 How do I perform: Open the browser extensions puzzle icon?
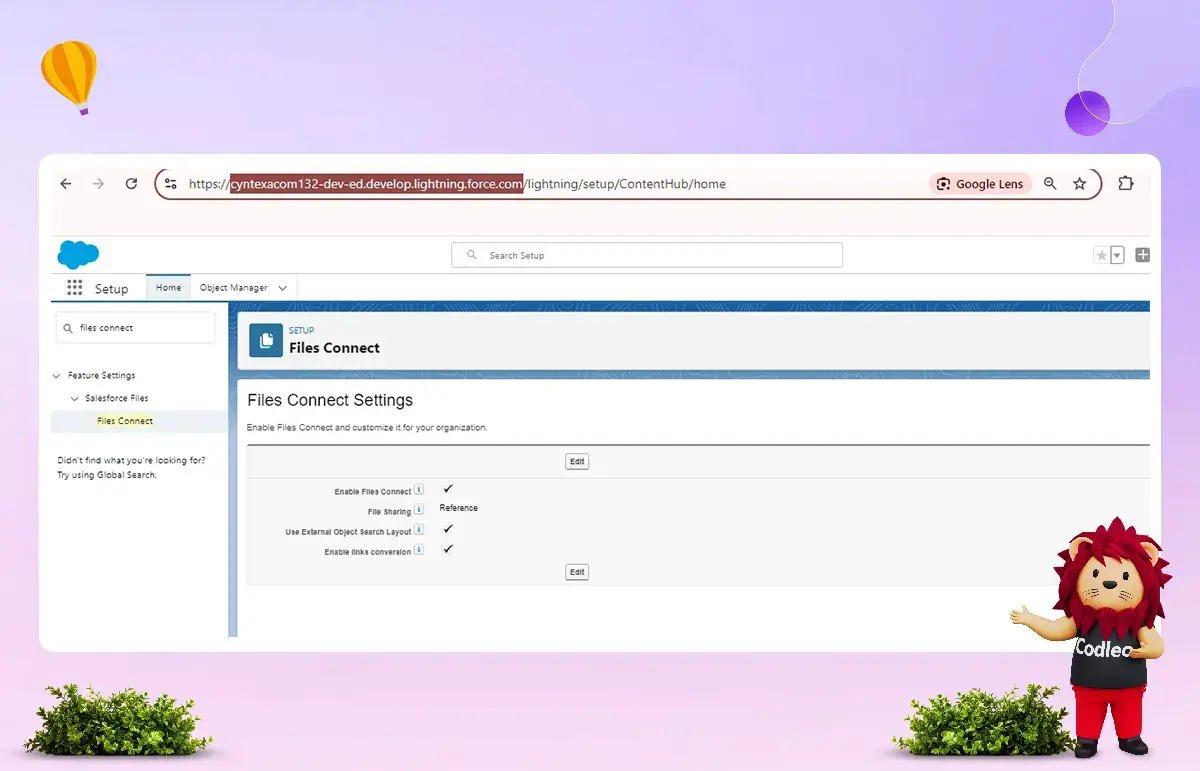pos(1125,184)
